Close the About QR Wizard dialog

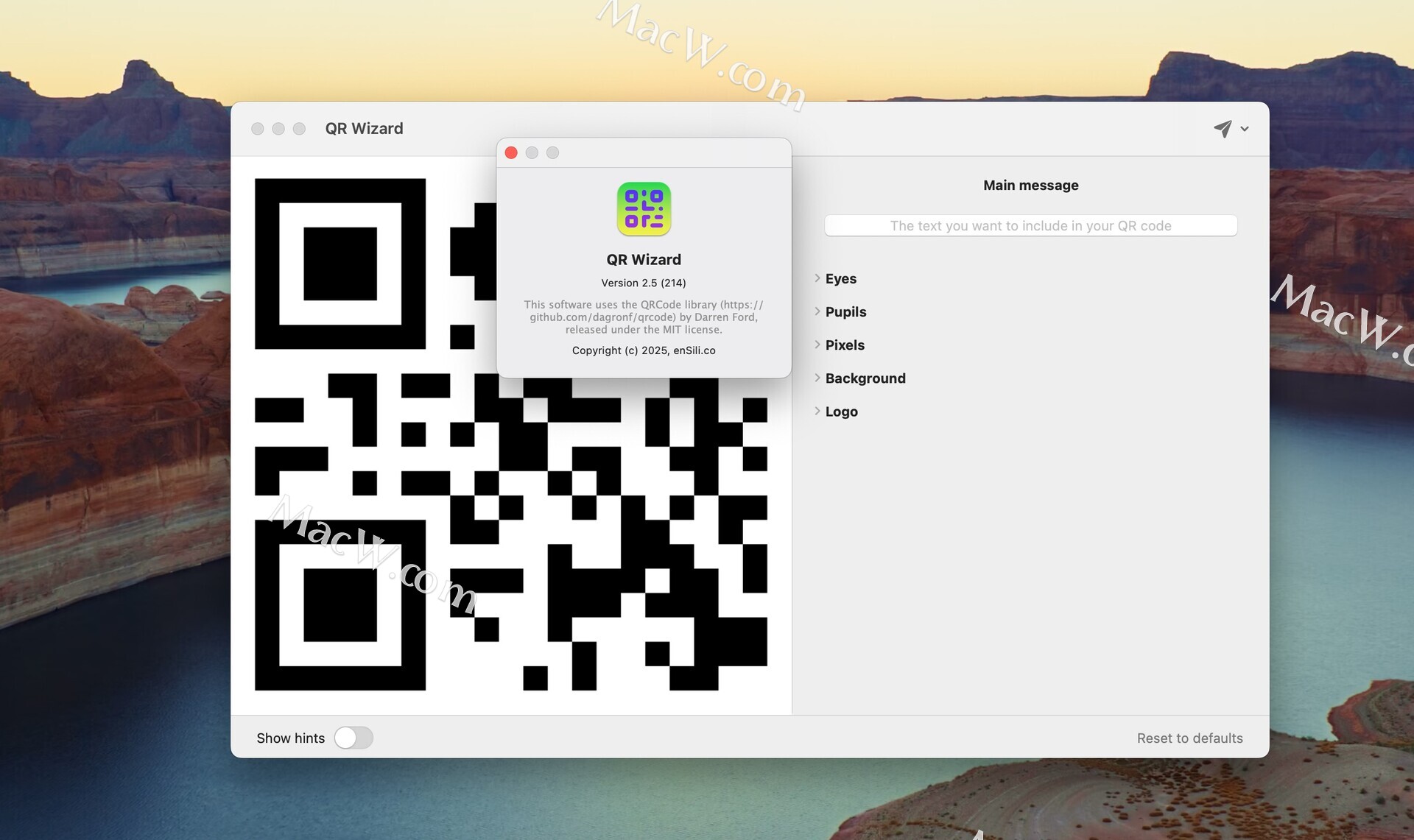(511, 152)
